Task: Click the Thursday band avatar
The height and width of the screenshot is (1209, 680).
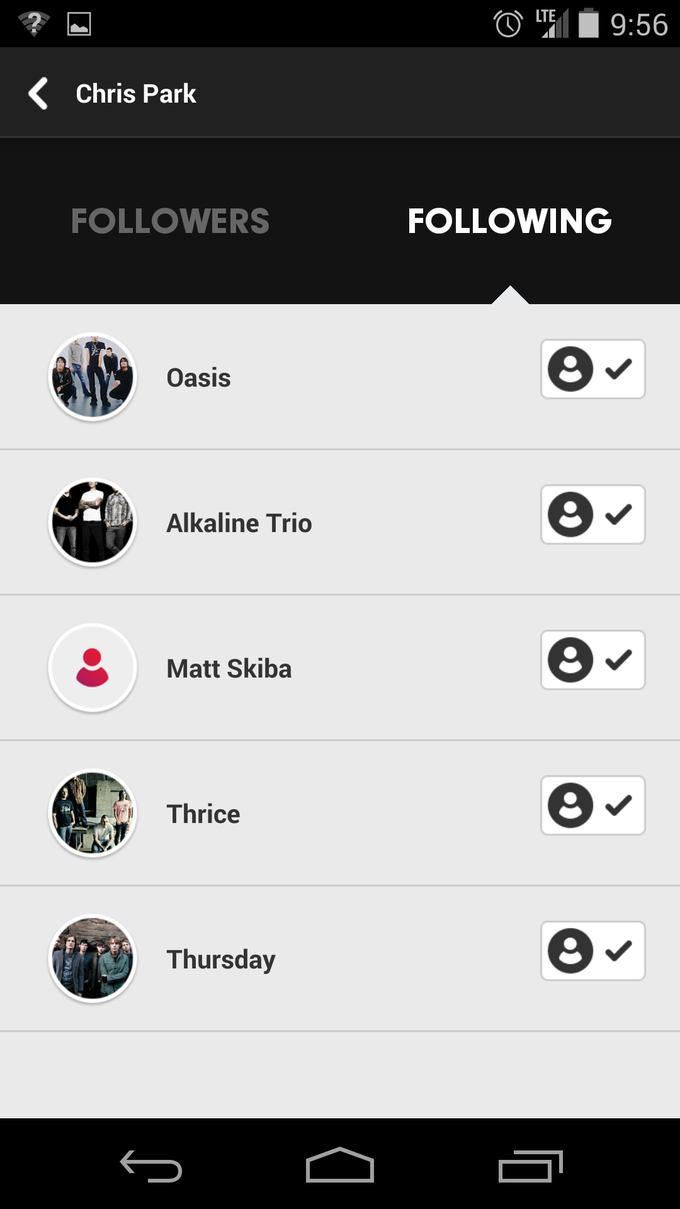Action: point(92,958)
